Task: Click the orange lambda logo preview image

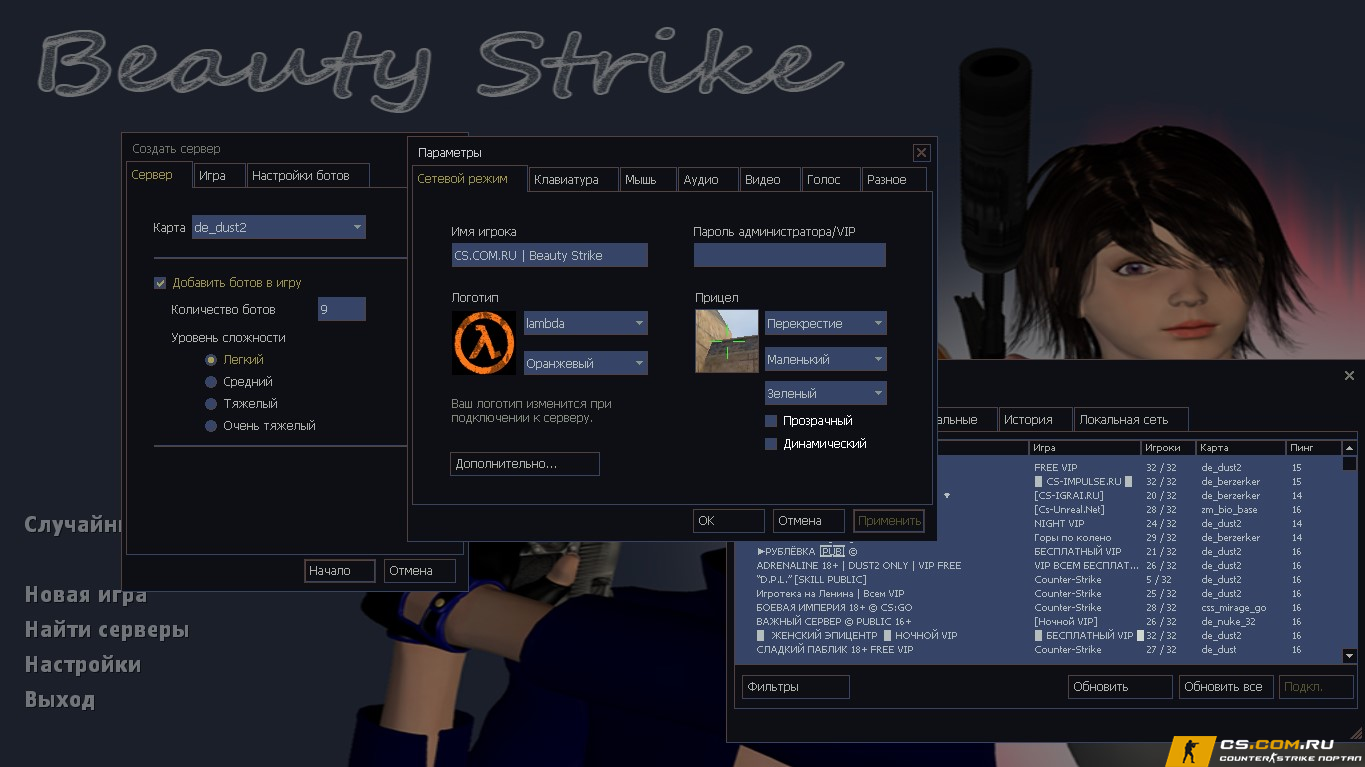Action: (484, 343)
